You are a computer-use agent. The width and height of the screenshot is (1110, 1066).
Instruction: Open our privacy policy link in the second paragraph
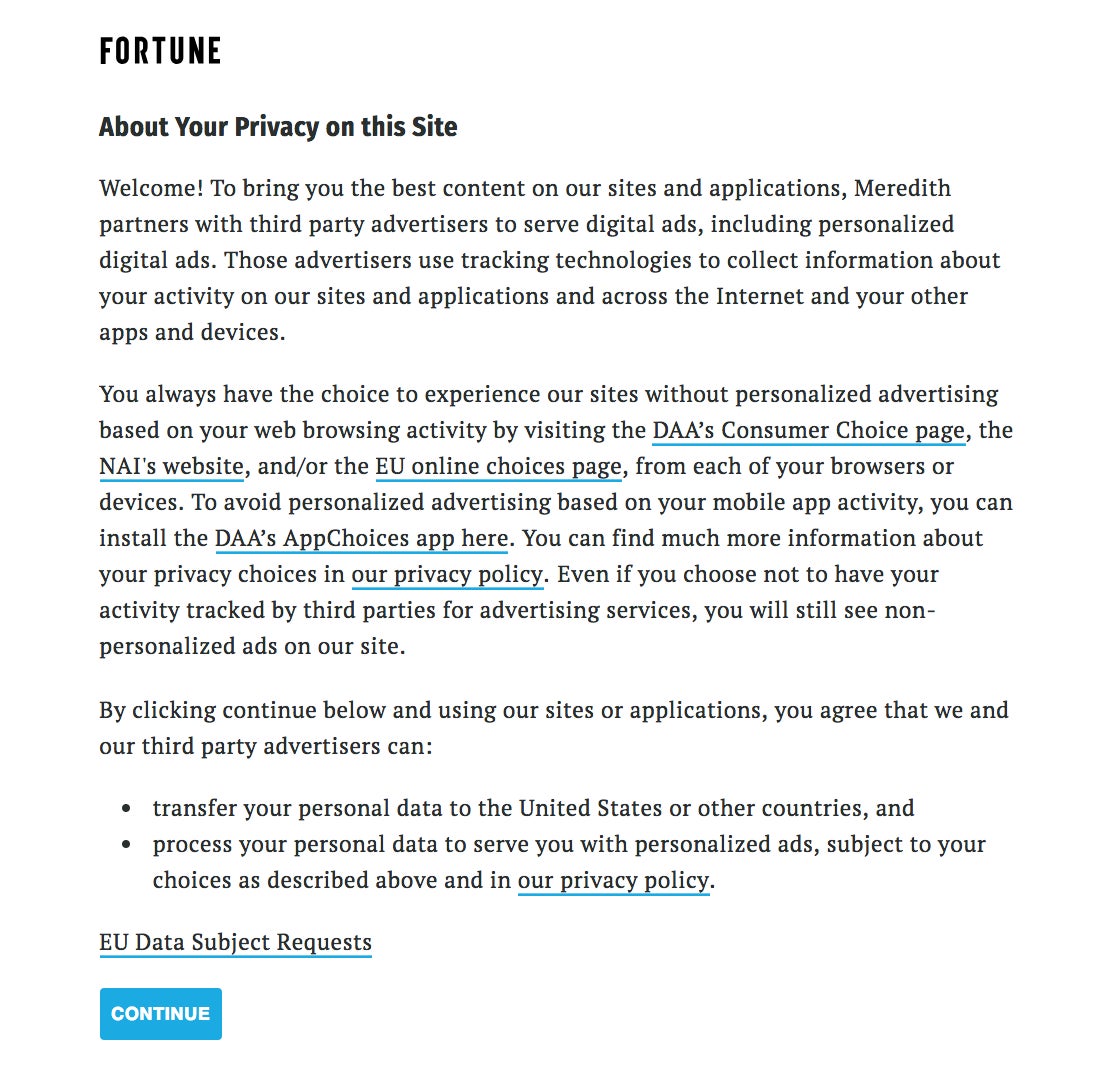(x=447, y=575)
